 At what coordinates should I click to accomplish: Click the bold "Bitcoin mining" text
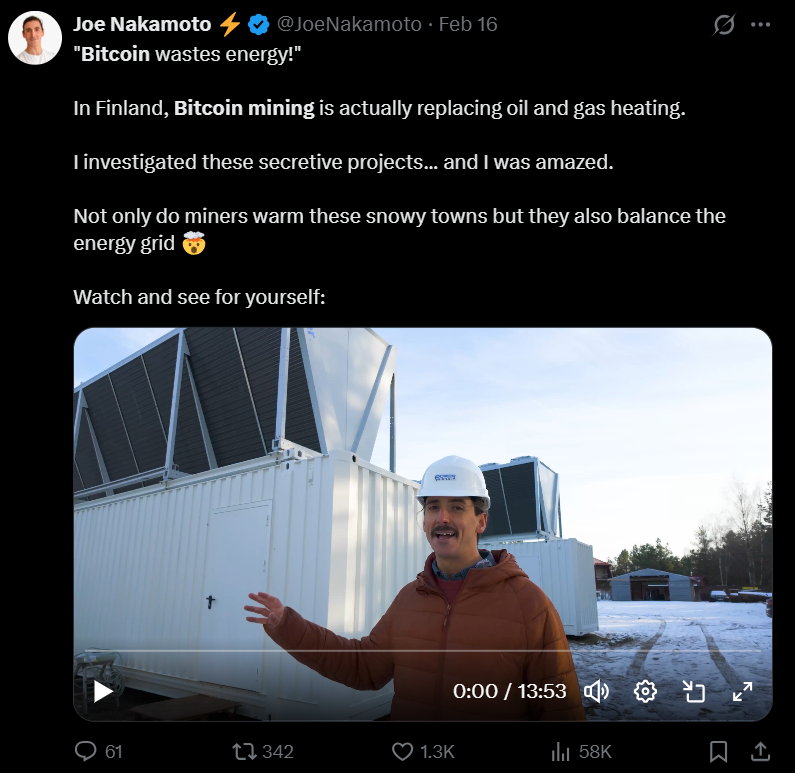point(244,108)
